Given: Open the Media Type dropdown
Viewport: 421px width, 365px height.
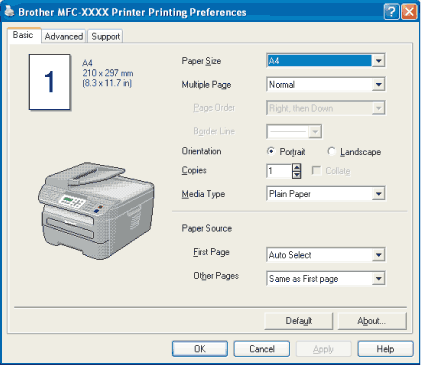Looking at the screenshot, I should click(379, 194).
